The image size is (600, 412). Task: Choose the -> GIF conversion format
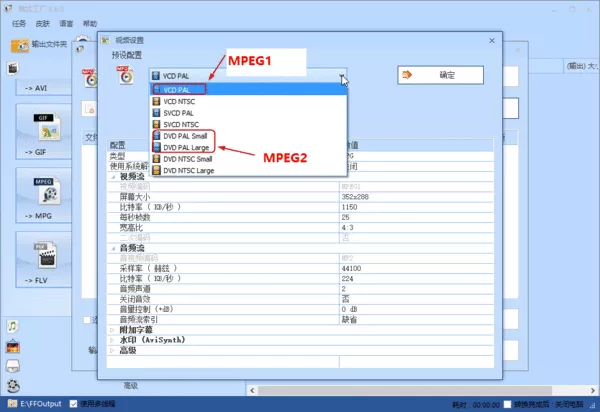point(44,132)
